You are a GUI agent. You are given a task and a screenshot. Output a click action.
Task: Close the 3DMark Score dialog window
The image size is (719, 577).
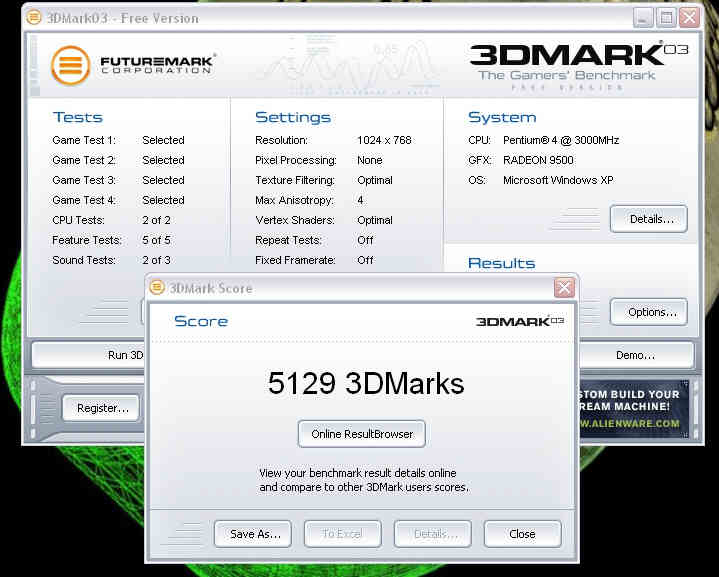click(564, 288)
